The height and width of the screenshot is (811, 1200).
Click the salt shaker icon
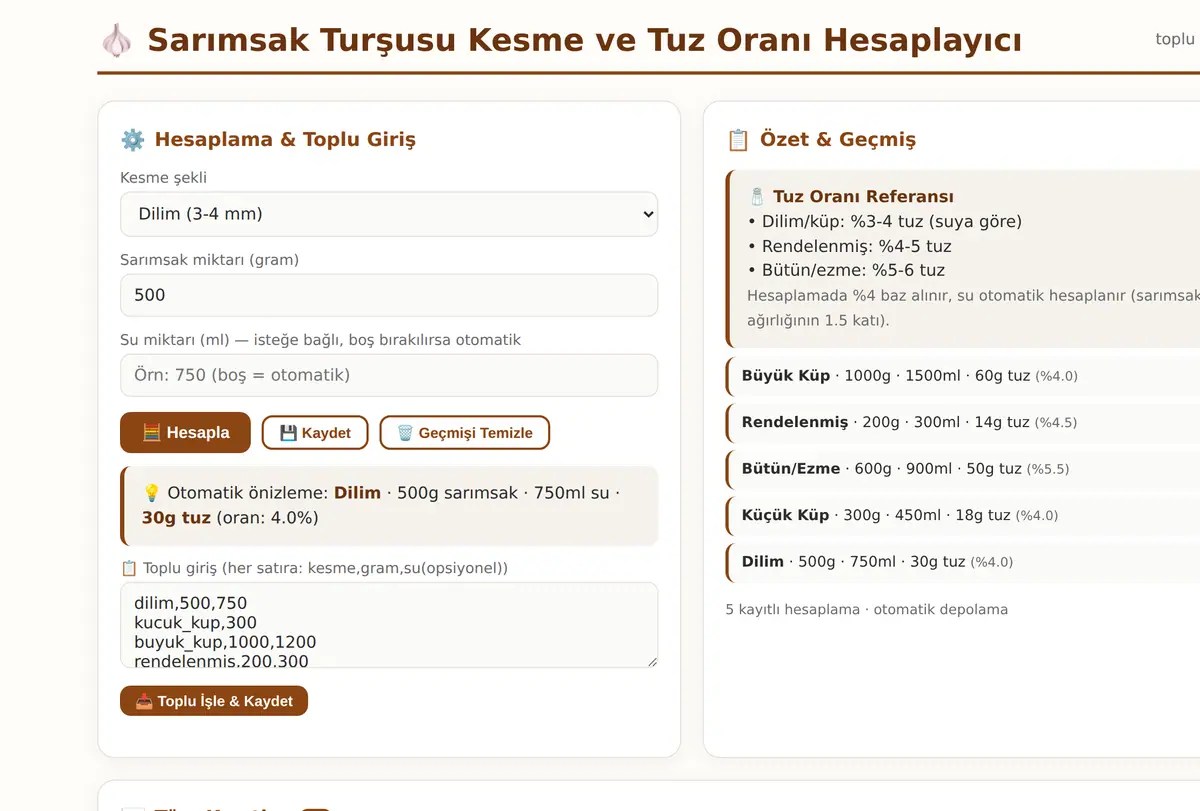click(757, 197)
